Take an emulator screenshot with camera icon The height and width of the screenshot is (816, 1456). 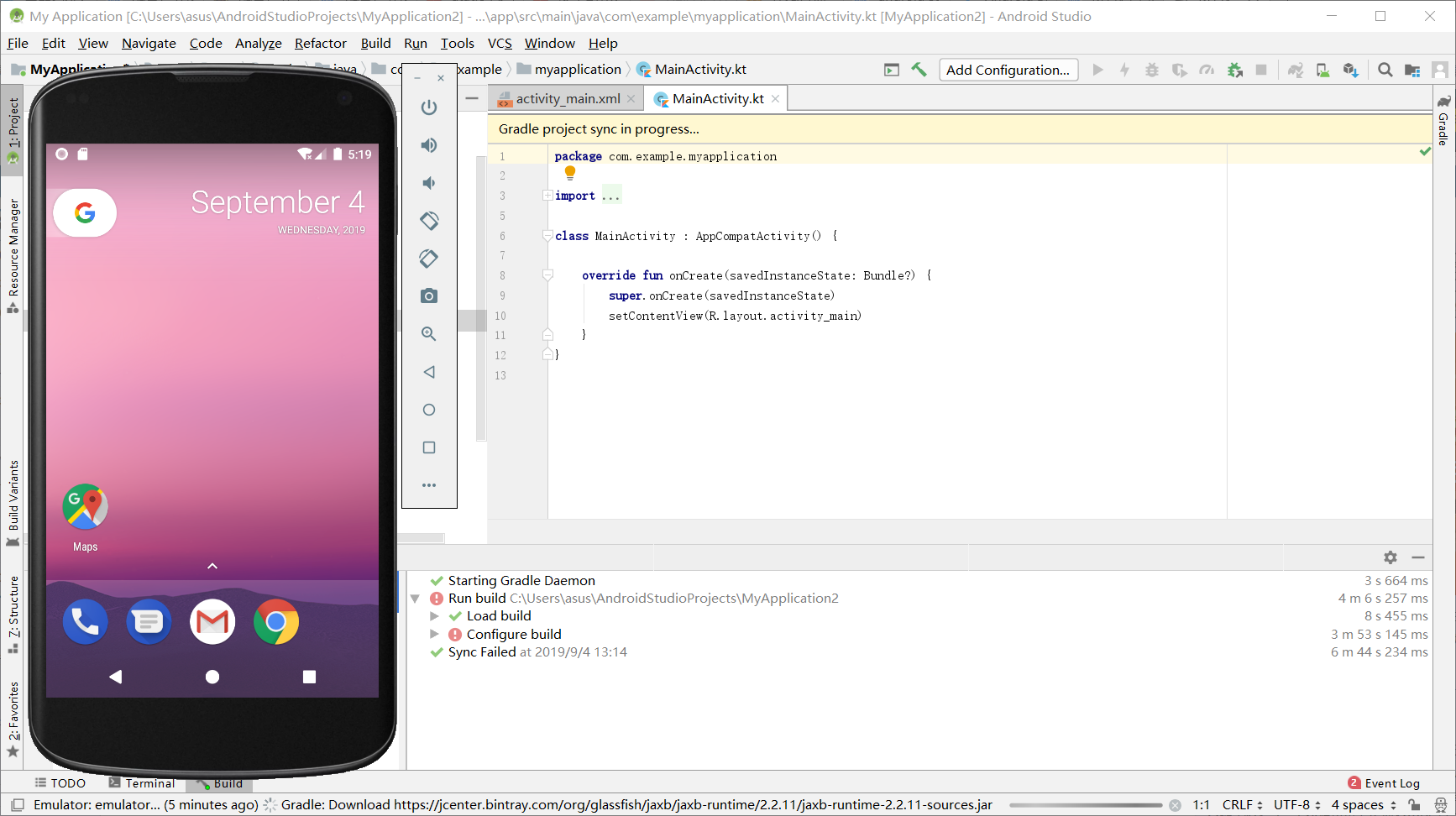click(x=429, y=296)
